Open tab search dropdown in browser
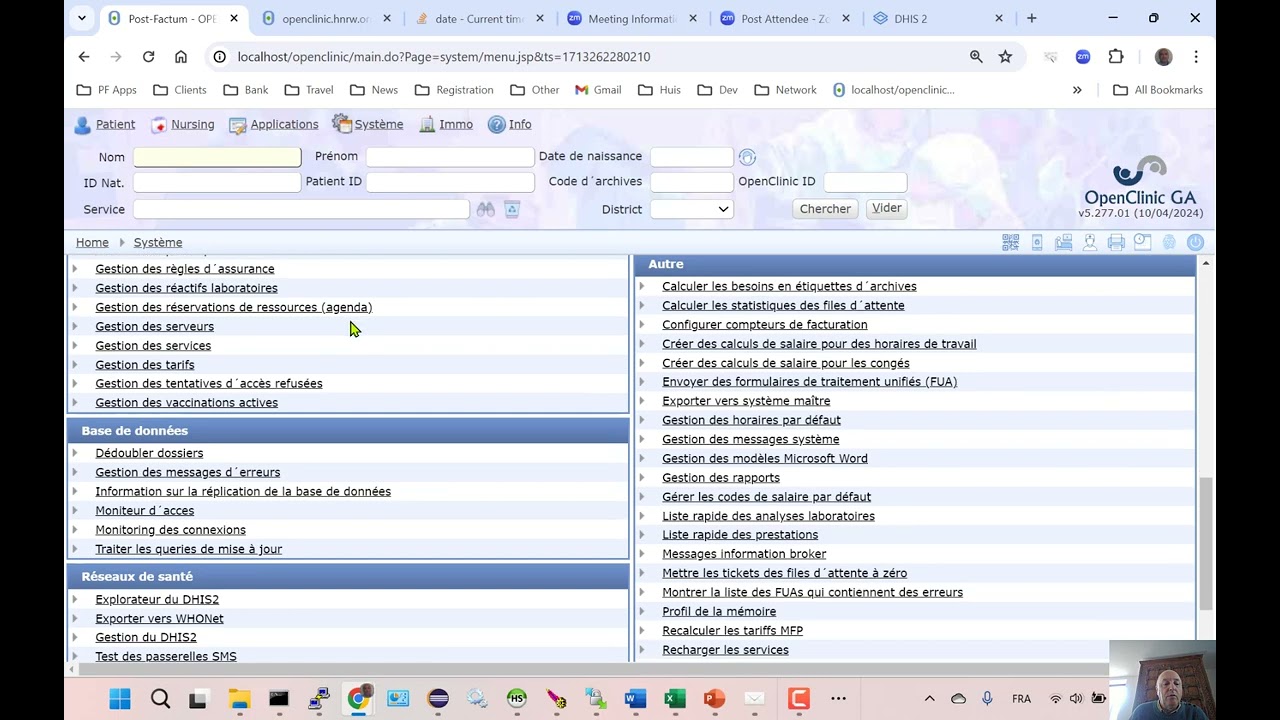This screenshot has width=1280, height=720. pyautogui.click(x=82, y=18)
